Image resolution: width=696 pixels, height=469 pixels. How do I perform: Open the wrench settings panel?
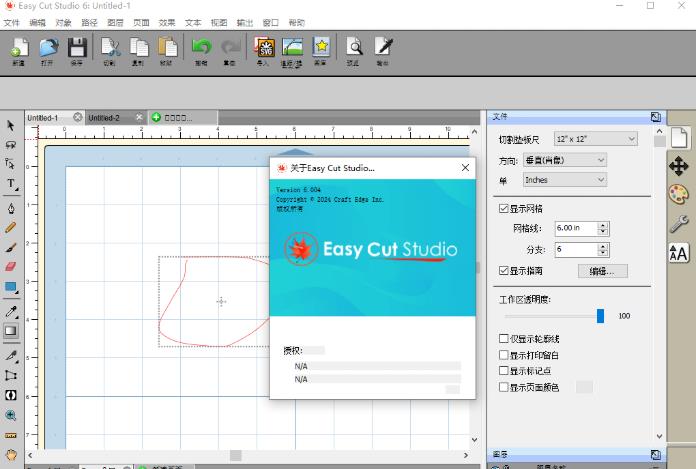(x=679, y=223)
